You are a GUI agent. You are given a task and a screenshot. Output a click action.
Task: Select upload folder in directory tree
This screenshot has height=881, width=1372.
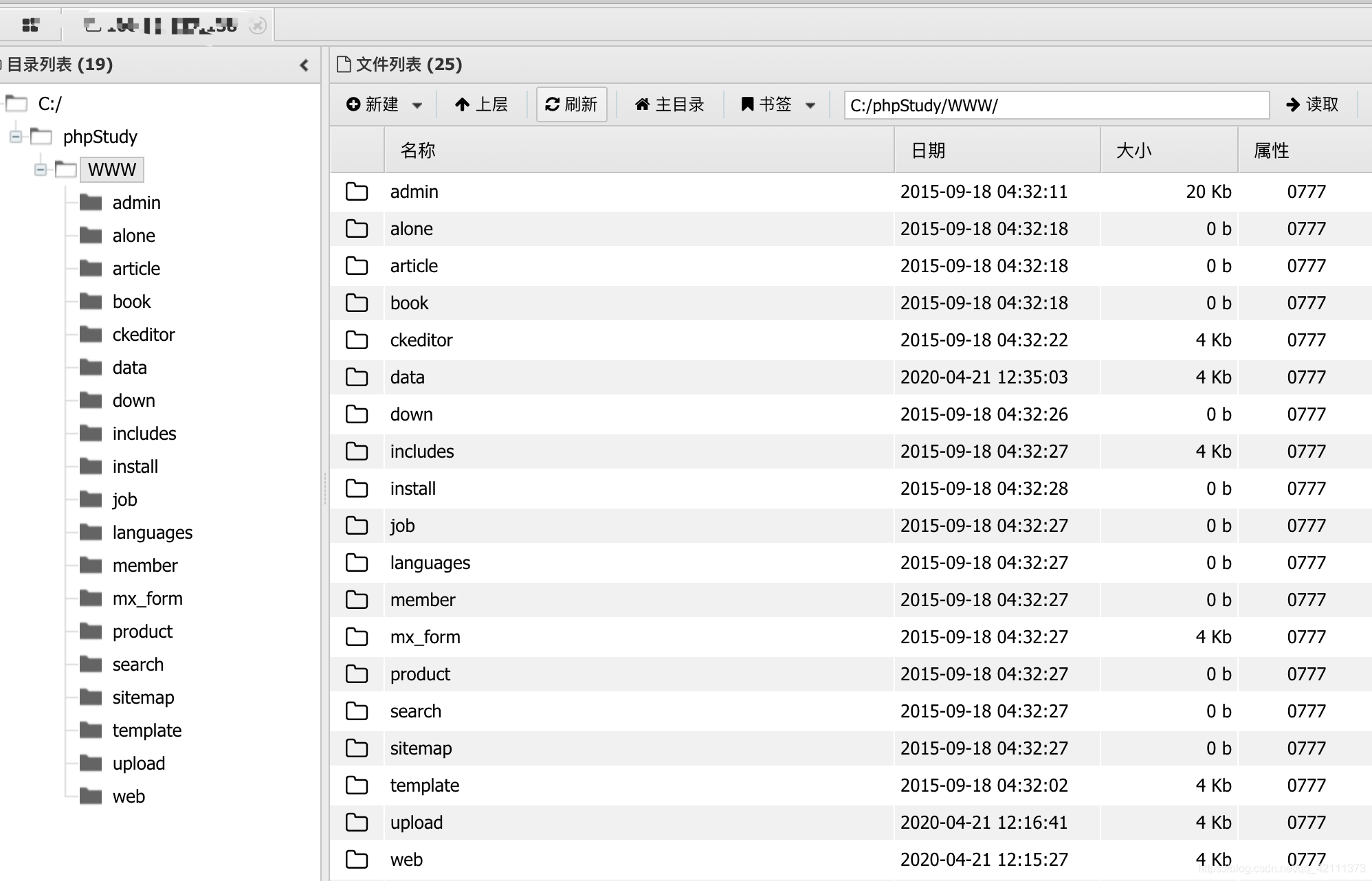coord(138,763)
